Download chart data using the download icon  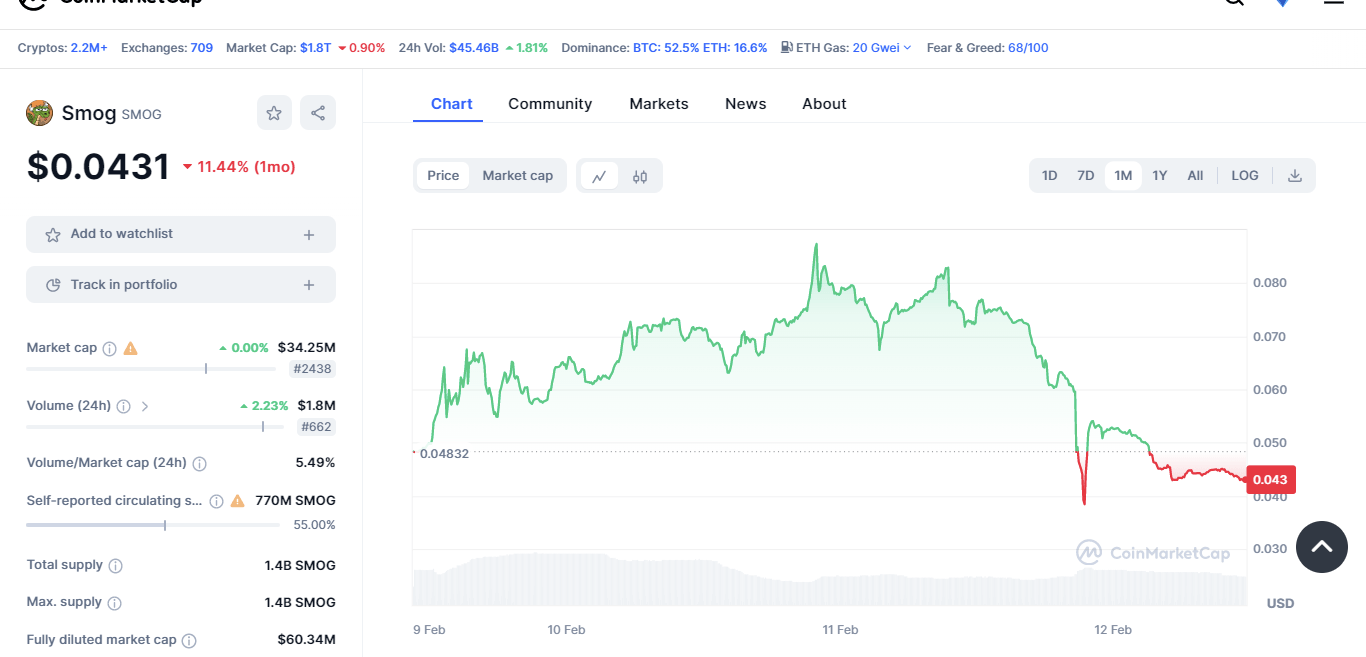click(1295, 176)
